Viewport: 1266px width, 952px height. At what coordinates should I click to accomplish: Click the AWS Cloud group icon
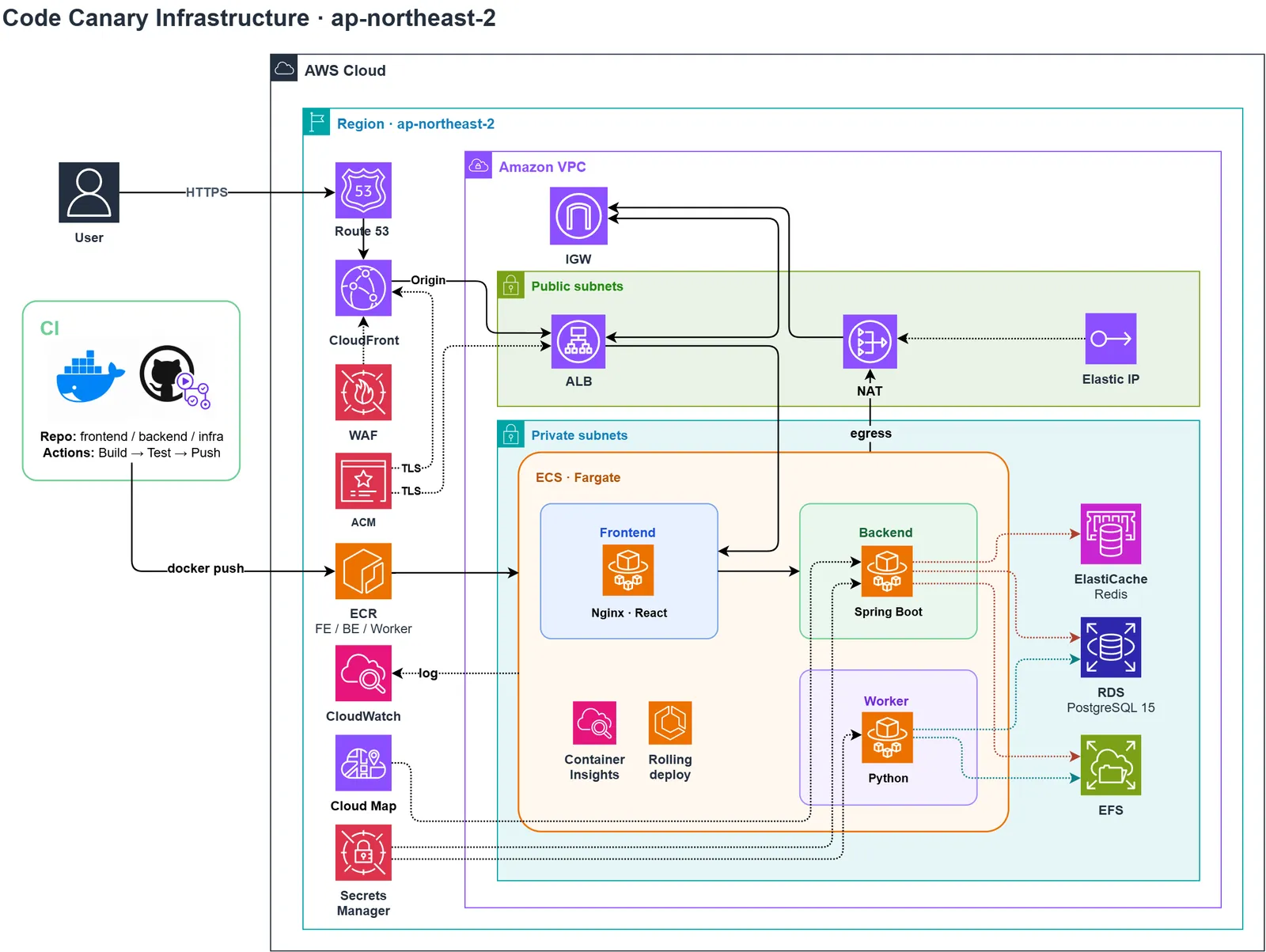pyautogui.click(x=284, y=69)
